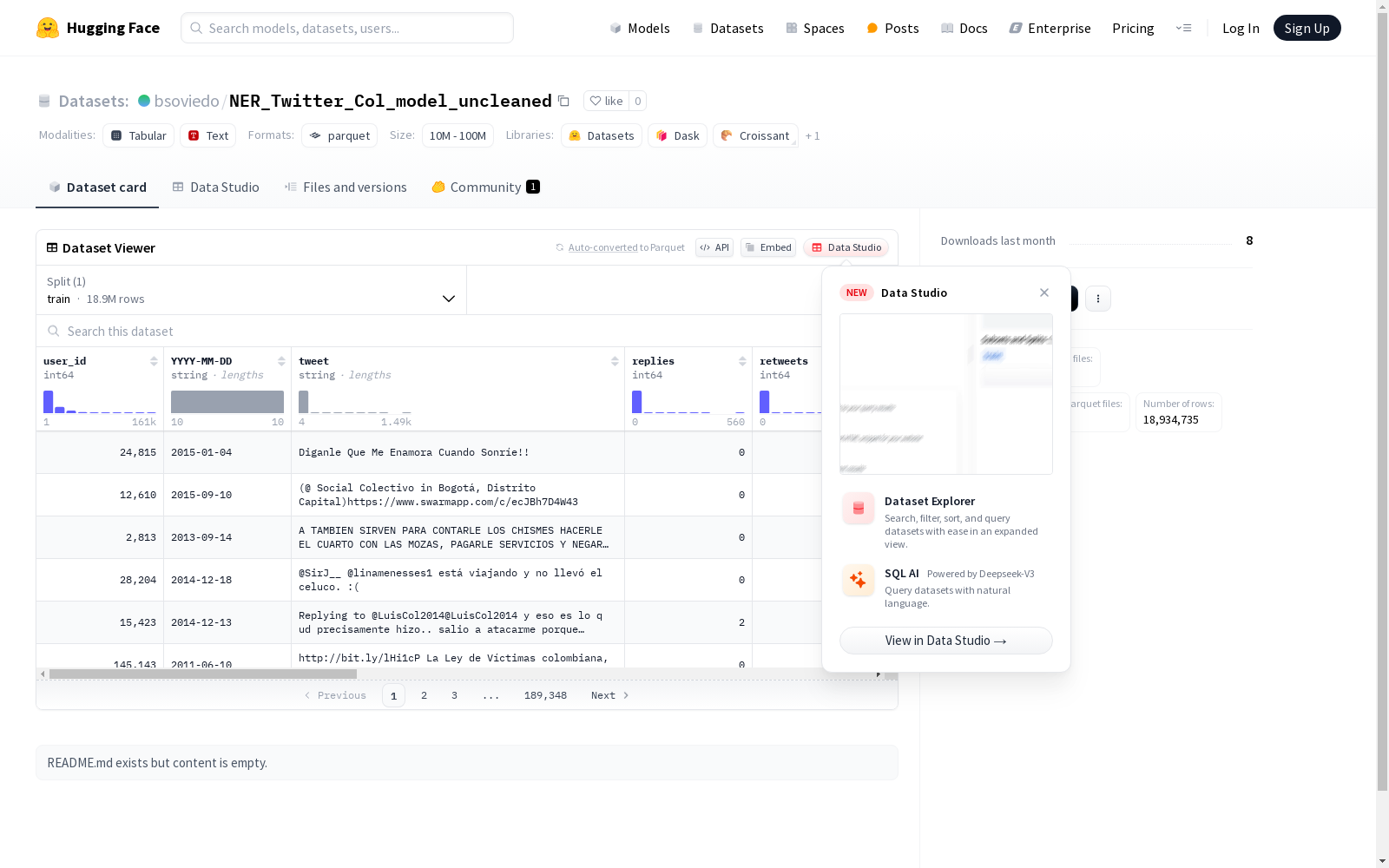
Task: Select the Croissant library tag
Action: tap(755, 135)
